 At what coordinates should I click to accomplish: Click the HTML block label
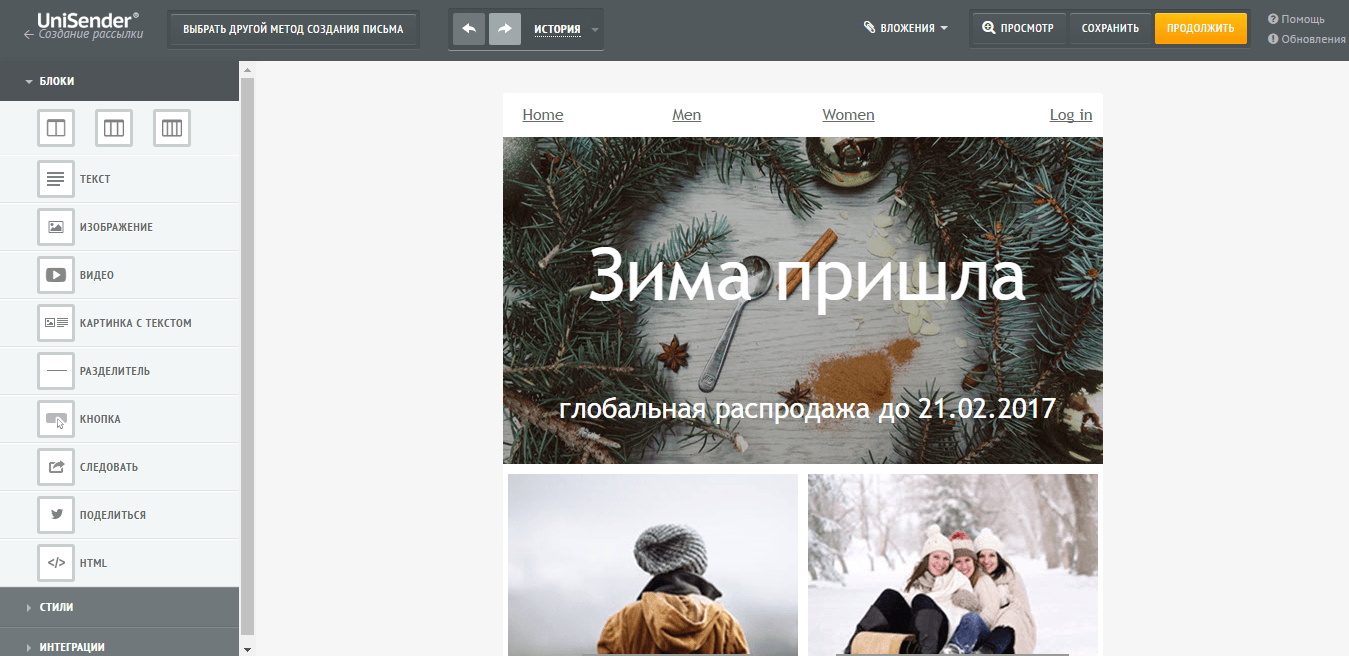click(x=93, y=563)
